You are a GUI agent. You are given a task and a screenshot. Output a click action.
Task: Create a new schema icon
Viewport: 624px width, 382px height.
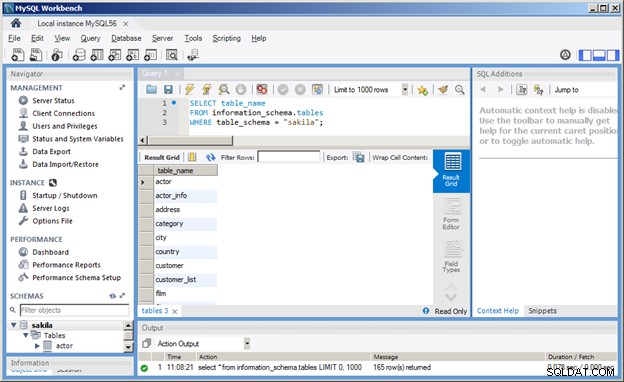click(x=79, y=55)
